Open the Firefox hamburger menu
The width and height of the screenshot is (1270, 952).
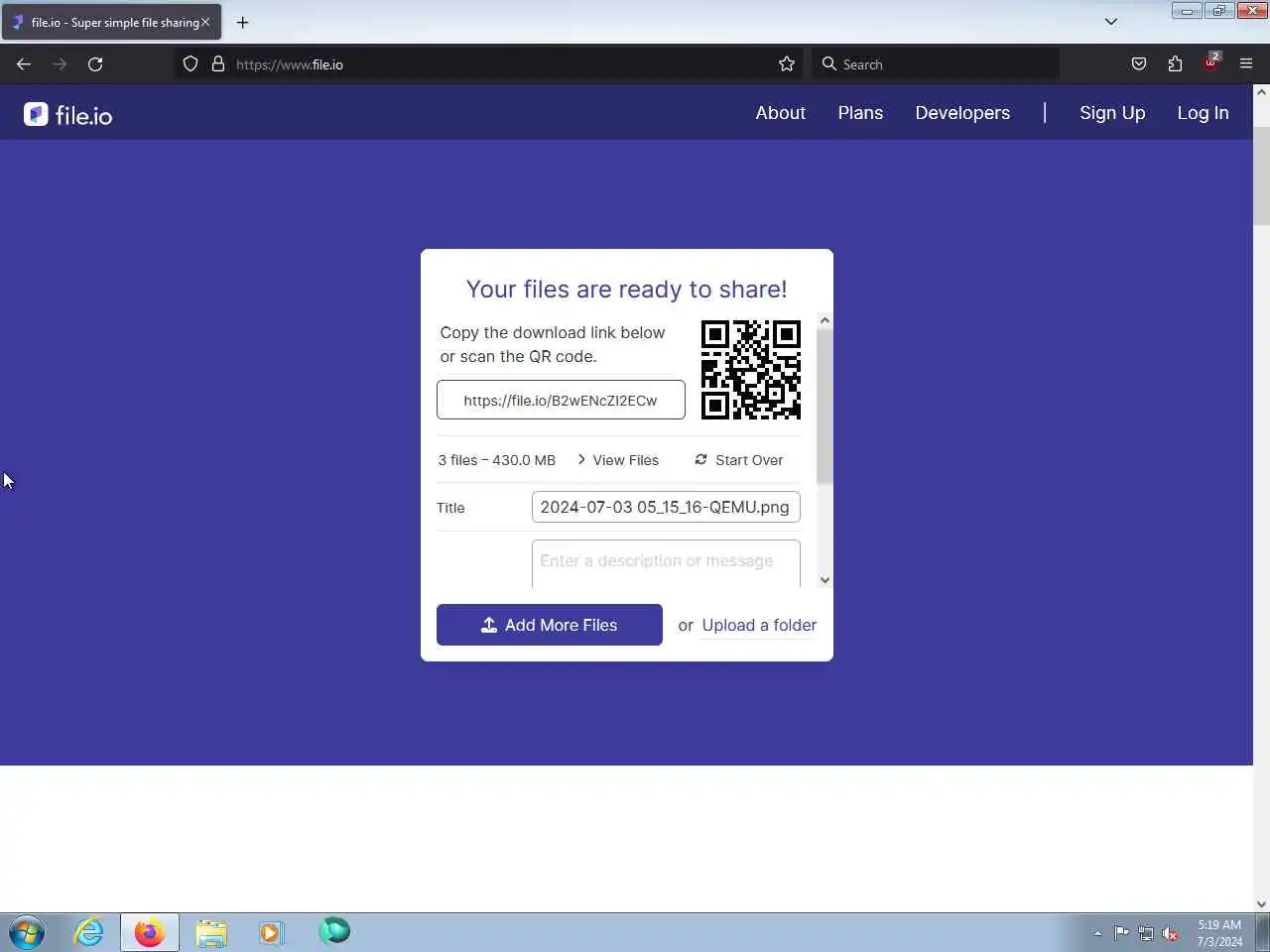click(1246, 64)
